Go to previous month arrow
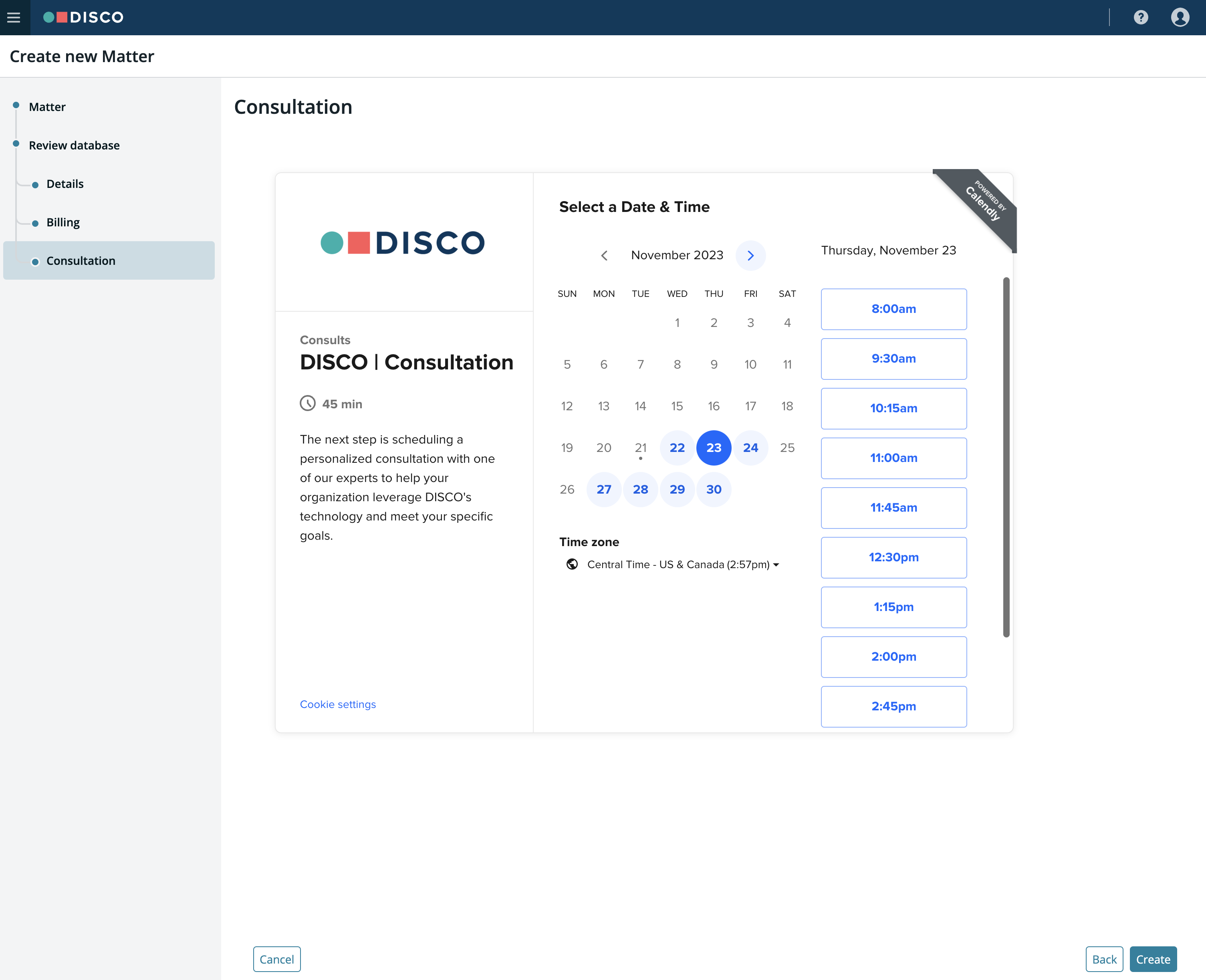The height and width of the screenshot is (980, 1206). click(x=604, y=256)
